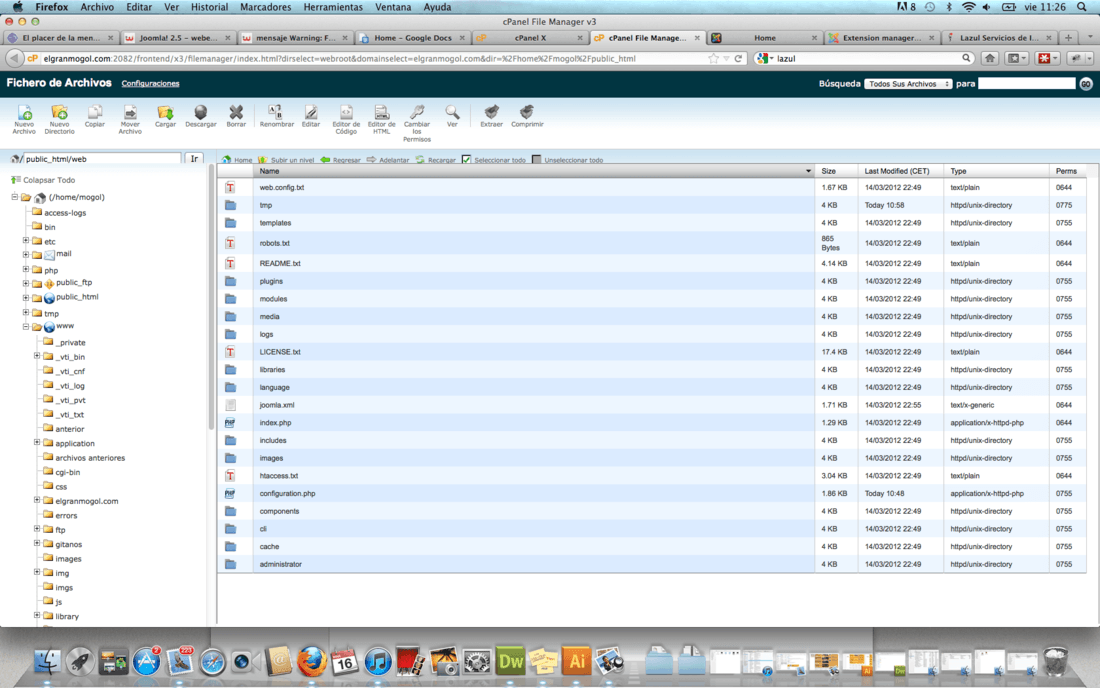Screen dimensions: 1100x688
Task: Click the text file icon of robots.txt
Action: [x=230, y=243]
